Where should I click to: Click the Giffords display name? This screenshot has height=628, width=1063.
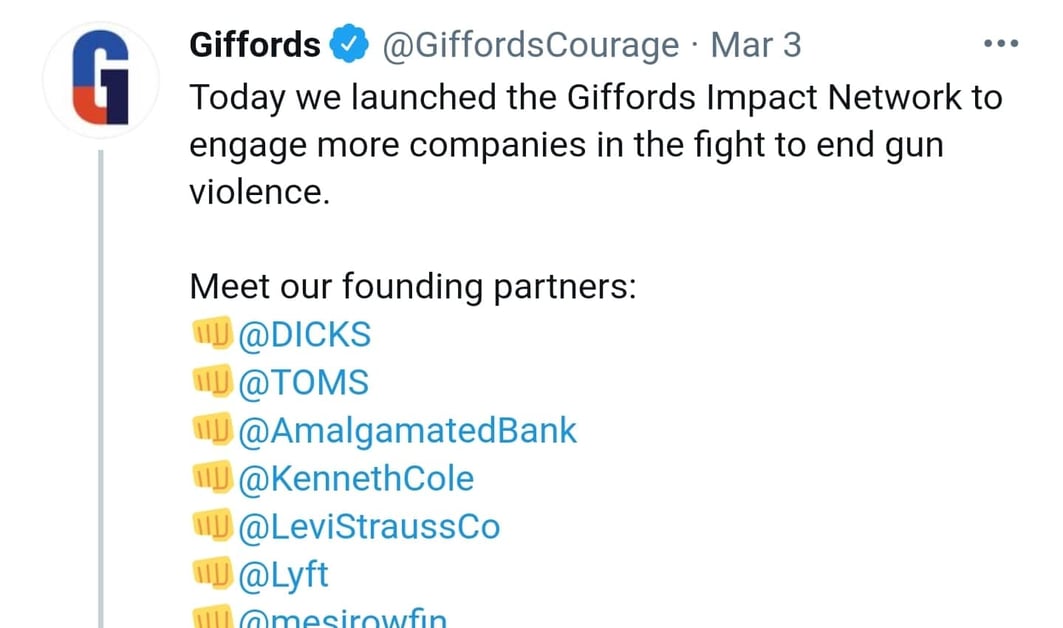click(x=255, y=45)
